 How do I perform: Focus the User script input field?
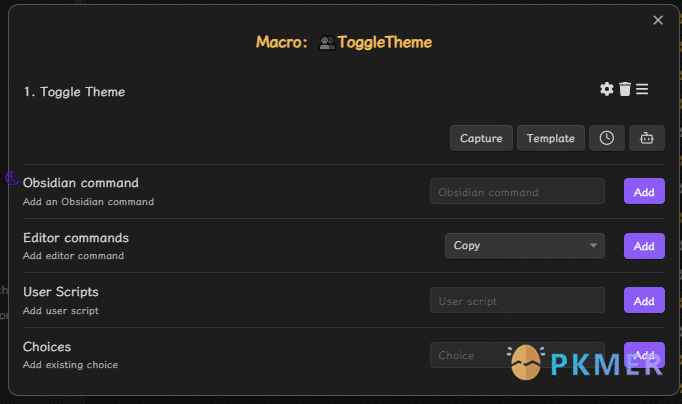point(517,300)
